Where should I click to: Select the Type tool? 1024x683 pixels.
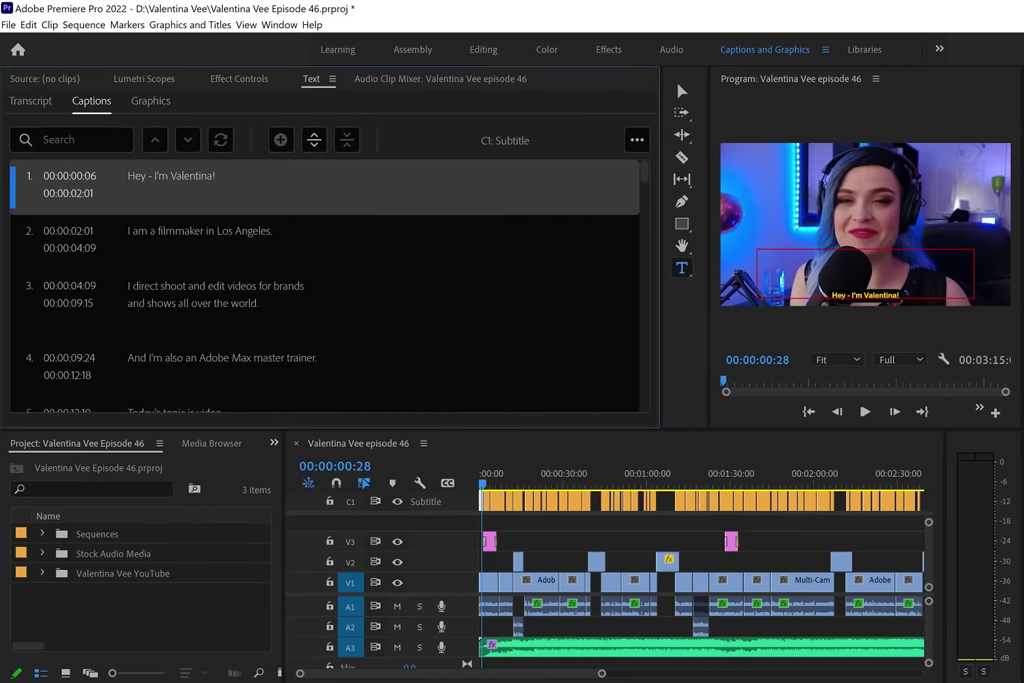682,268
